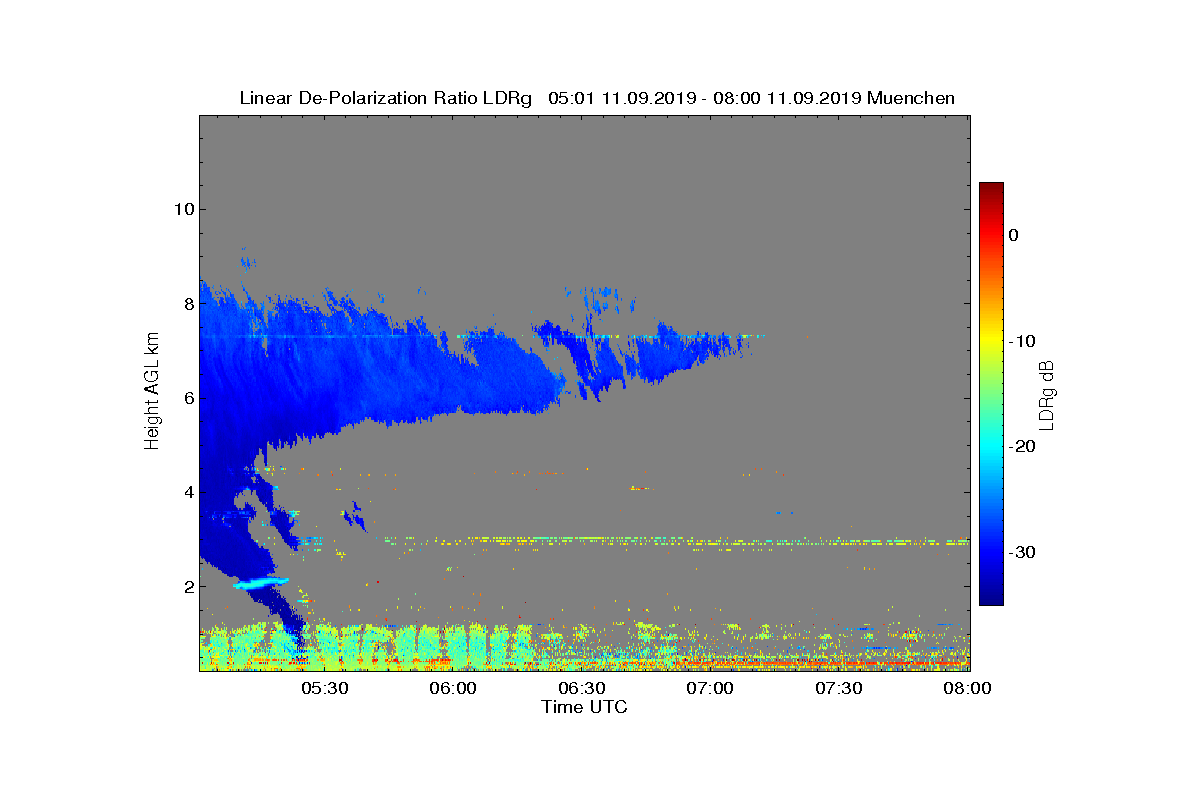
Task: Click the dark blue bottom of the colorbar
Action: (991, 596)
